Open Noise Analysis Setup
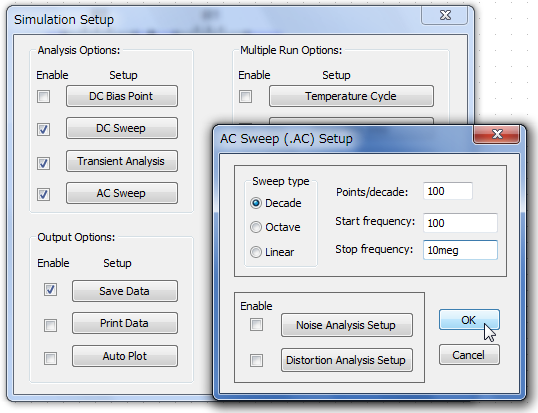The width and height of the screenshot is (538, 413). click(x=347, y=325)
